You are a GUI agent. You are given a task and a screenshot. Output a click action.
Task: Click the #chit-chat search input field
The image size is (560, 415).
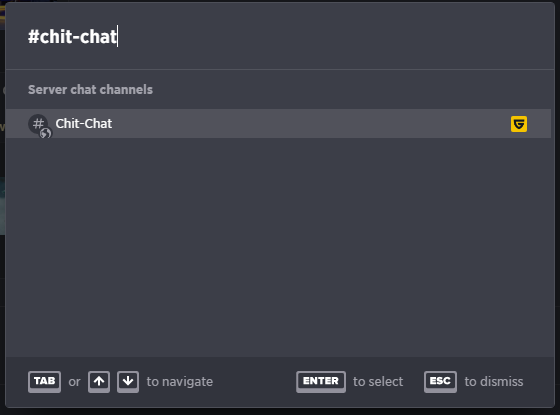tap(280, 36)
